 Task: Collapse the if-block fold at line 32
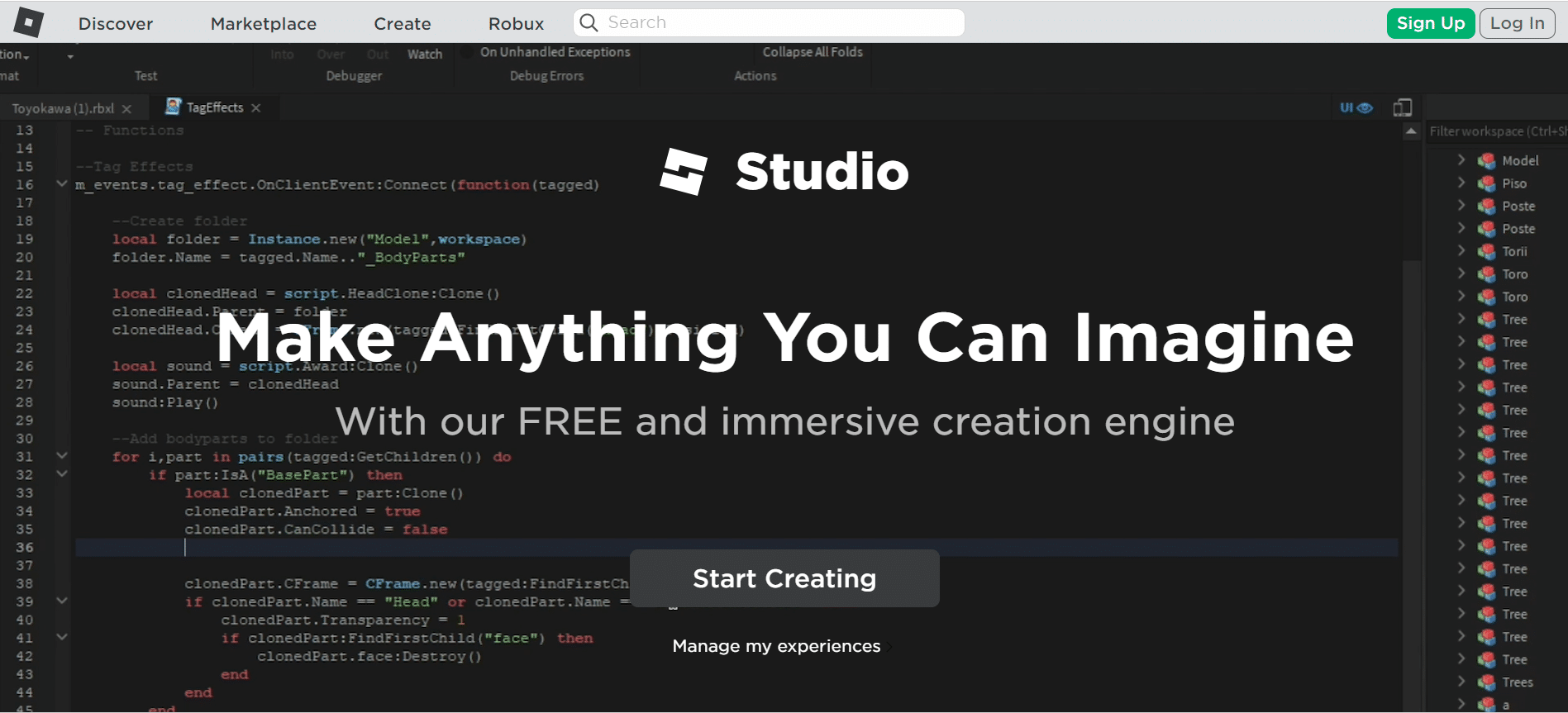61,473
